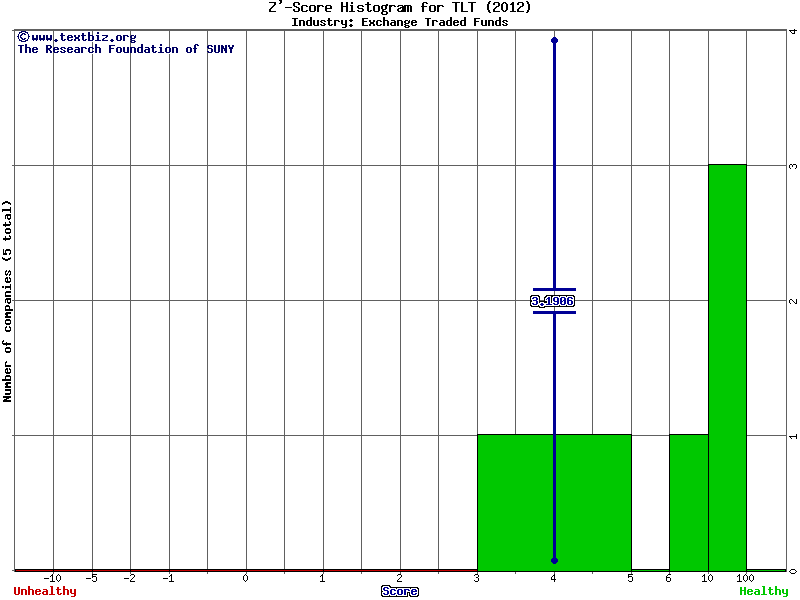Viewport: 800px width, 600px height.
Task: Click the 'Score' x-axis label
Action: pos(400,591)
